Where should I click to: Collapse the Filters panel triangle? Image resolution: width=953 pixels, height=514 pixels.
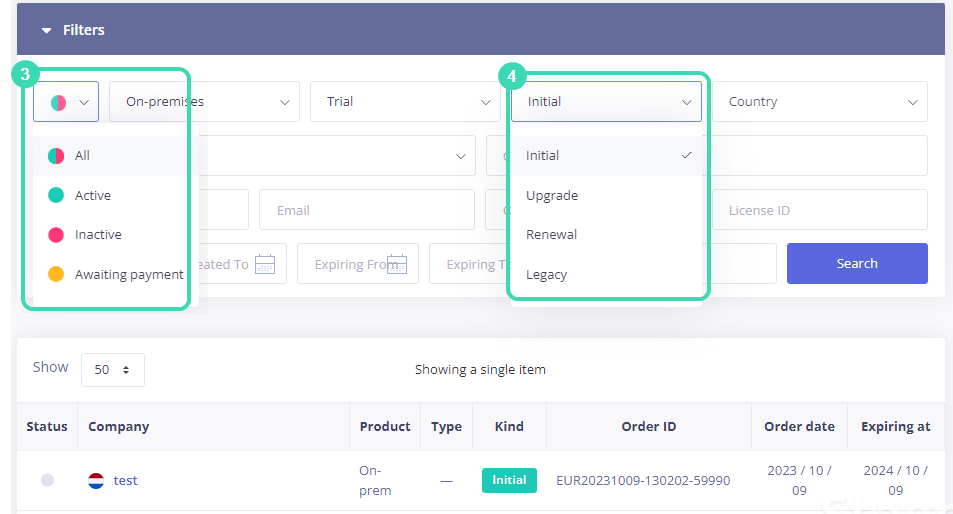click(46, 30)
